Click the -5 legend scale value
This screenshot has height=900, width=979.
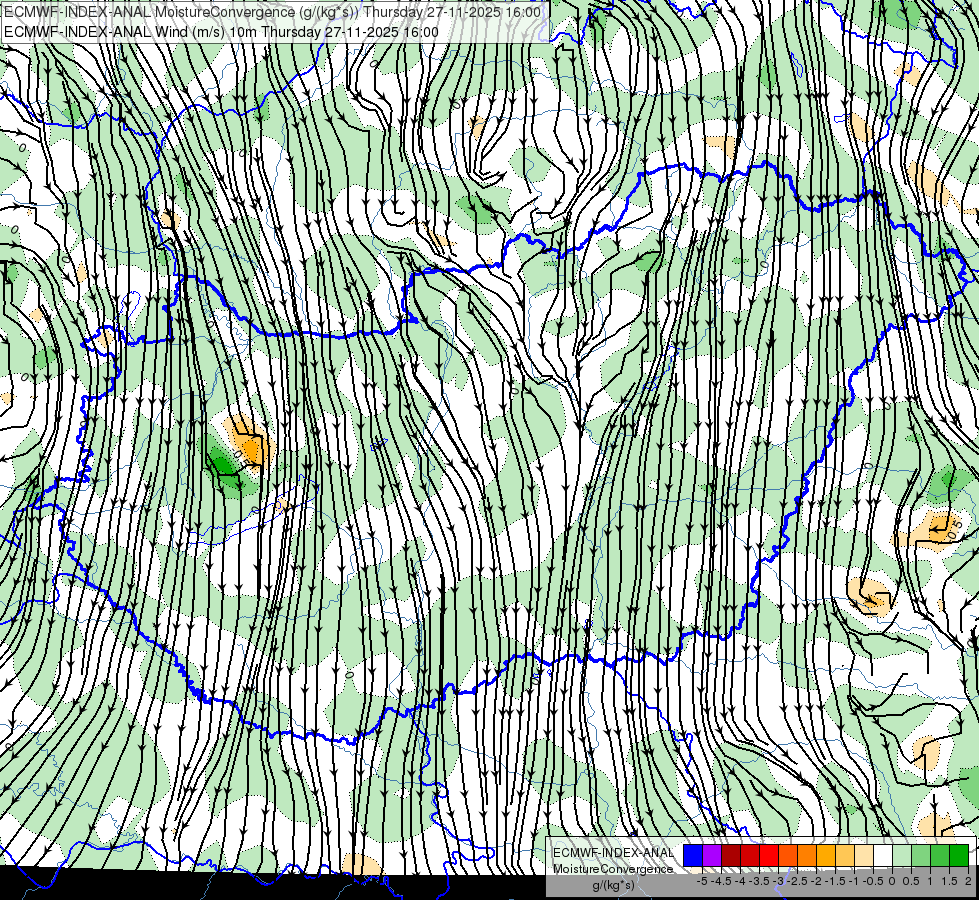701,881
